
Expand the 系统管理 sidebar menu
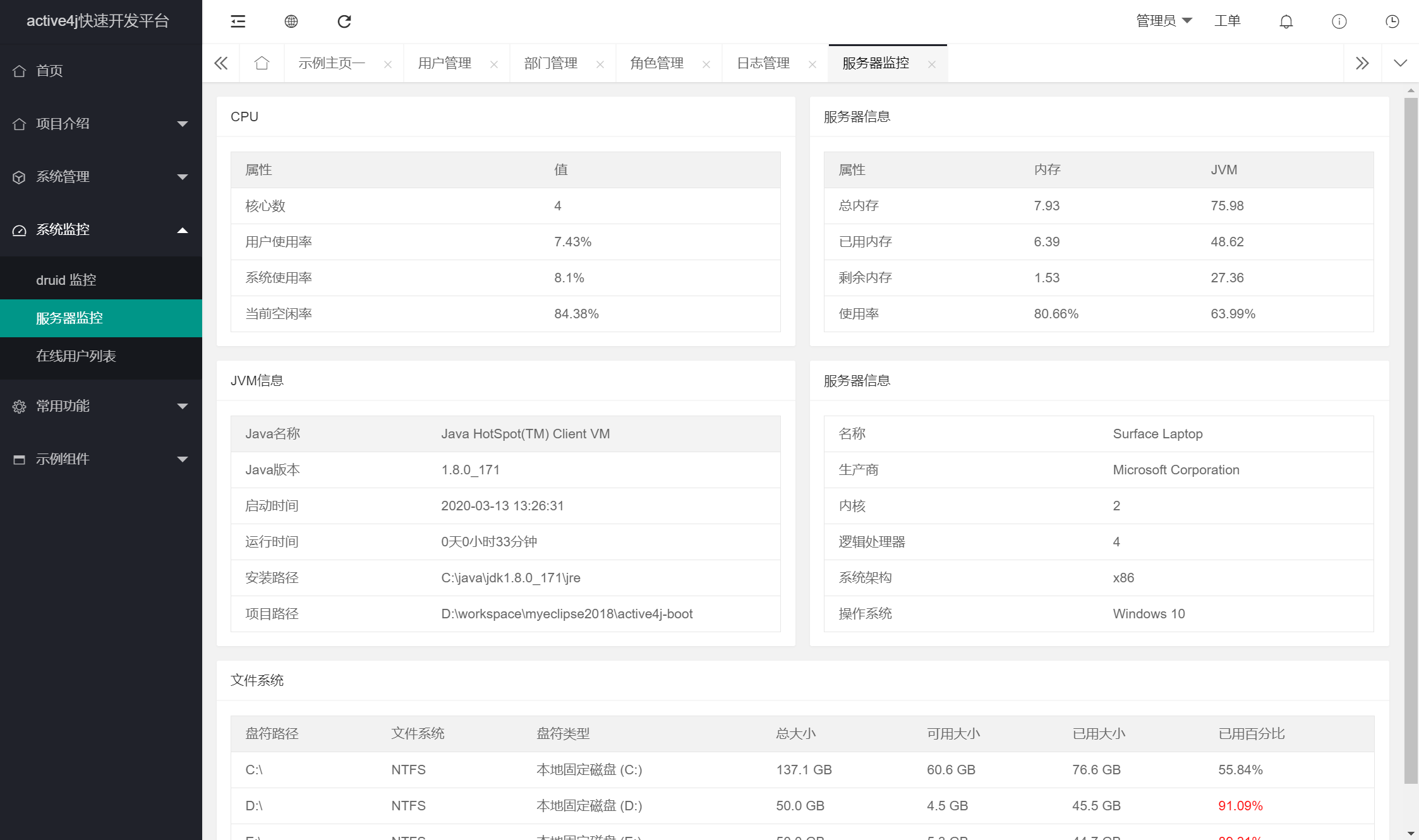click(x=101, y=177)
